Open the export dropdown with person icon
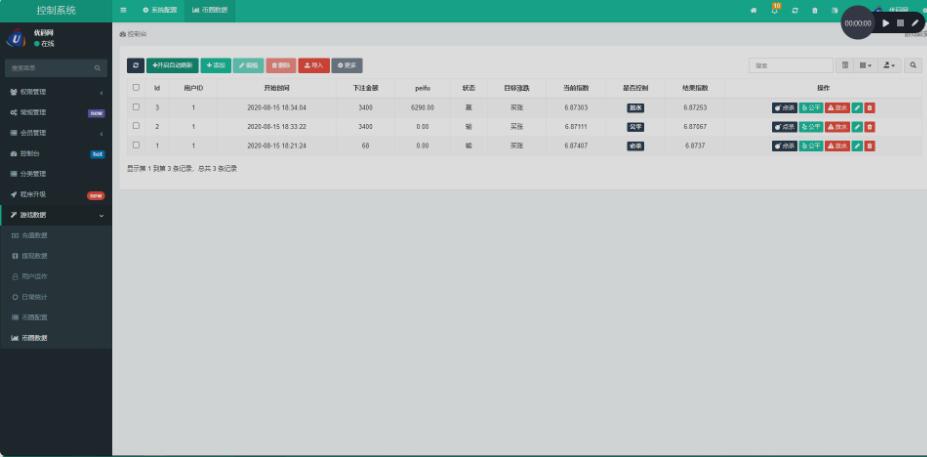 point(889,65)
